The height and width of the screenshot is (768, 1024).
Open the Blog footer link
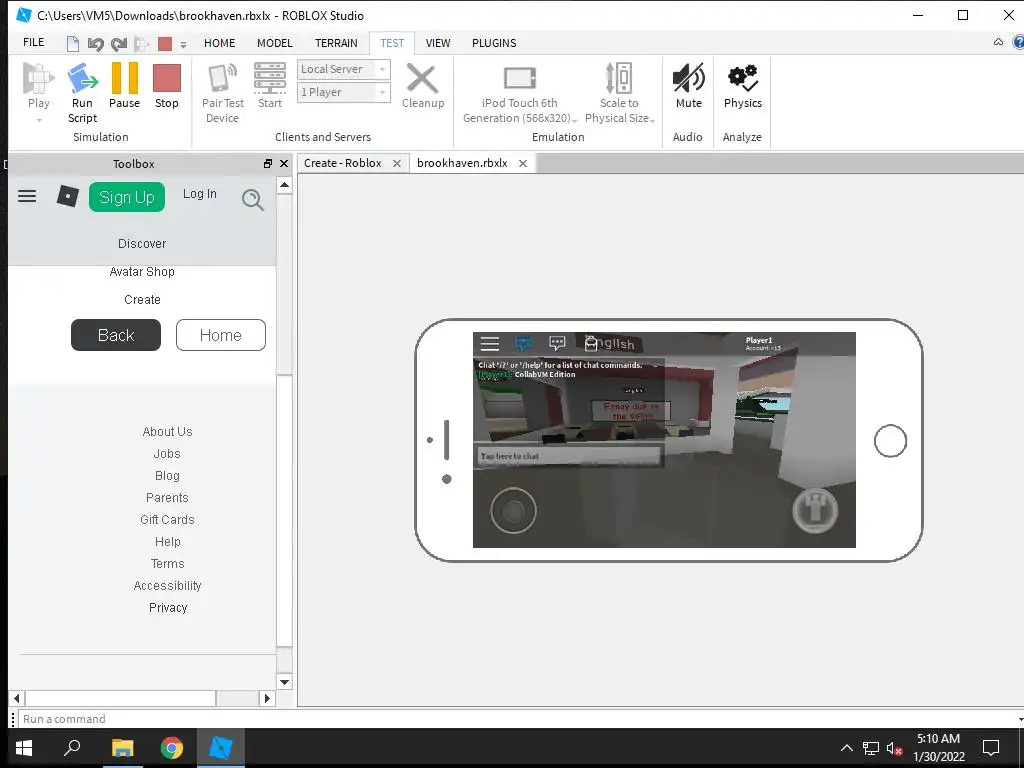click(x=167, y=476)
